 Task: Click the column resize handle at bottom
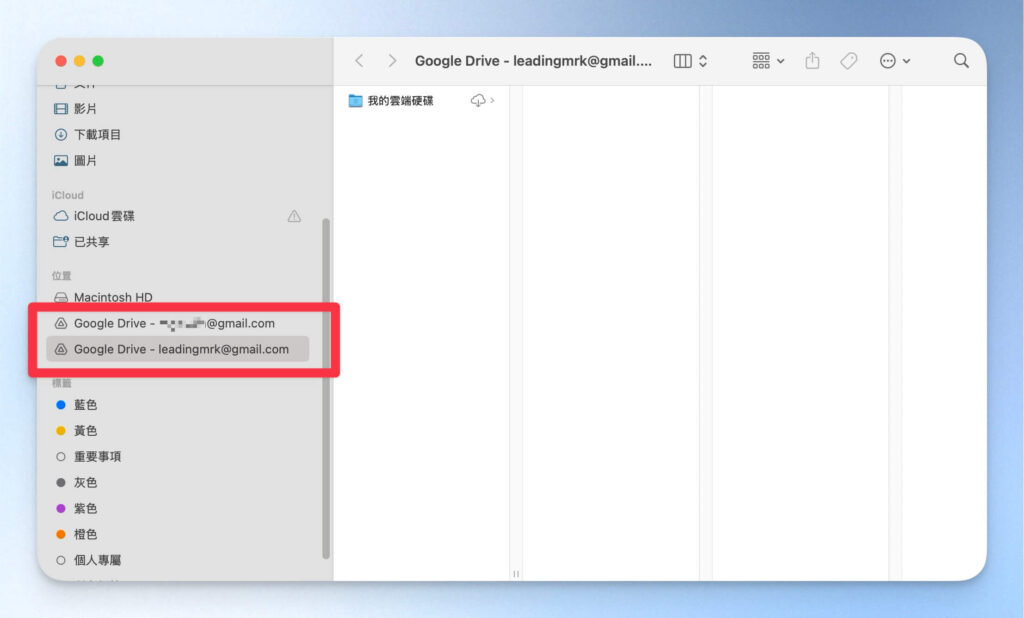(516, 574)
